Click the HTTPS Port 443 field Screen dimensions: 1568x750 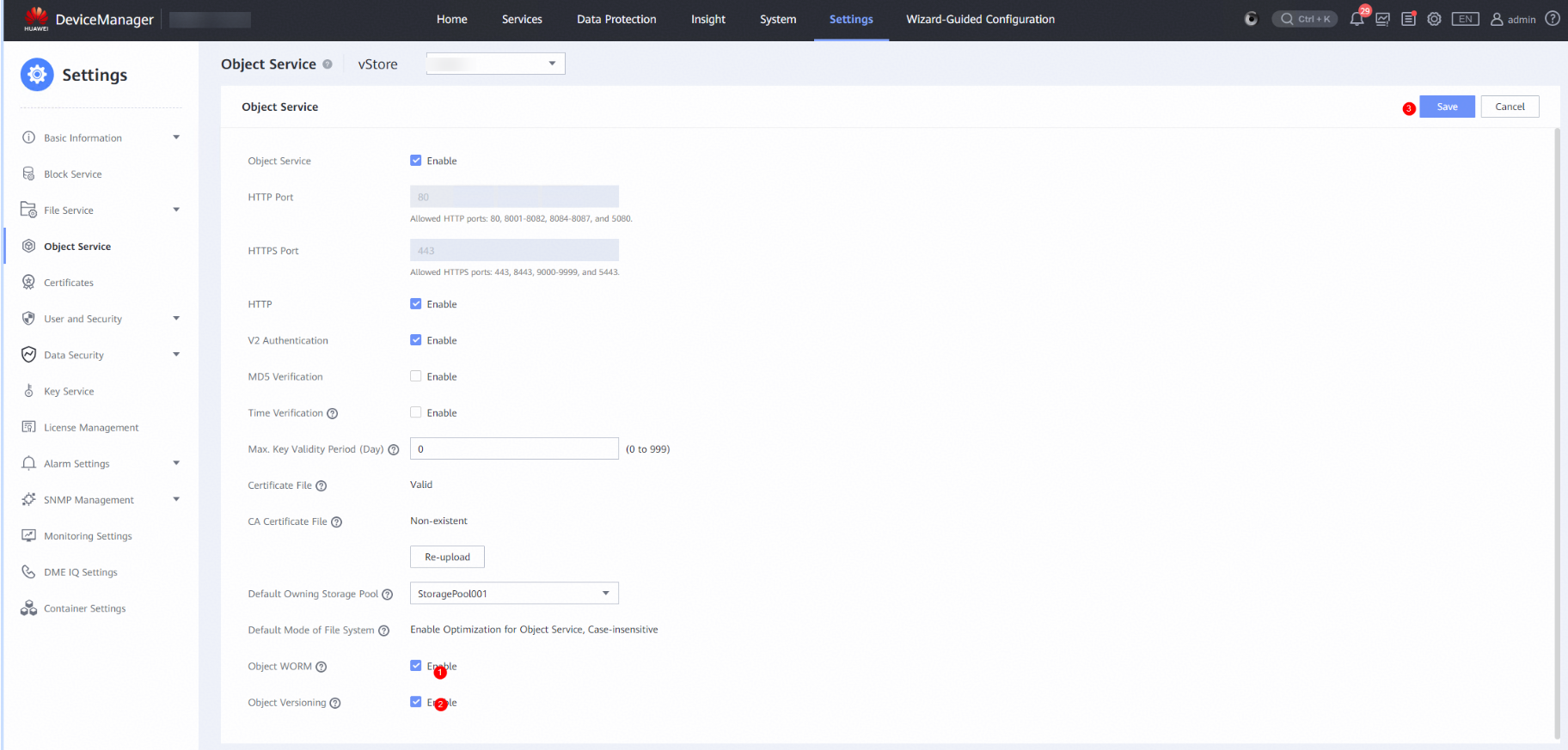click(514, 250)
